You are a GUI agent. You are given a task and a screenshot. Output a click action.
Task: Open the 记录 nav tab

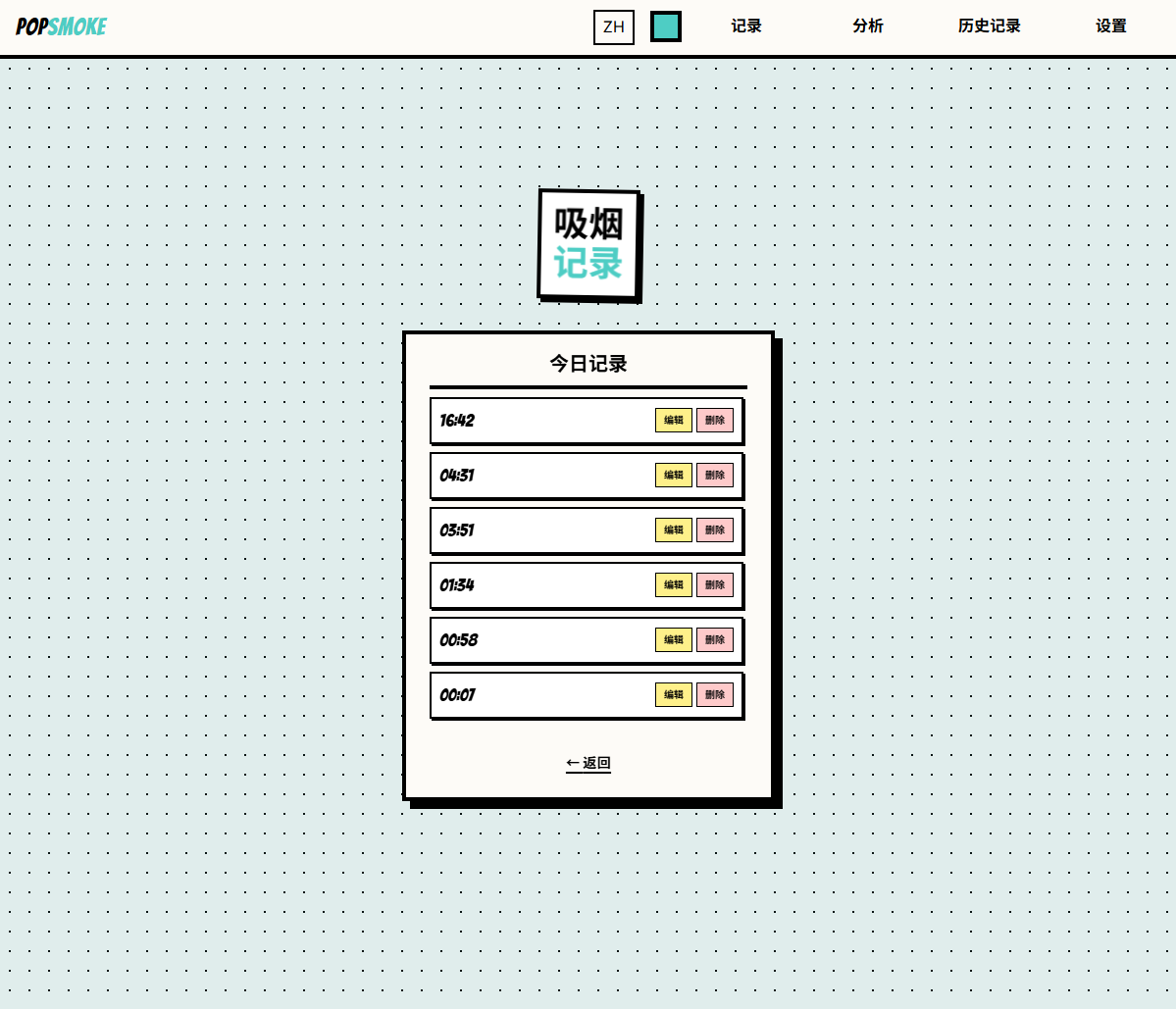[x=745, y=26]
